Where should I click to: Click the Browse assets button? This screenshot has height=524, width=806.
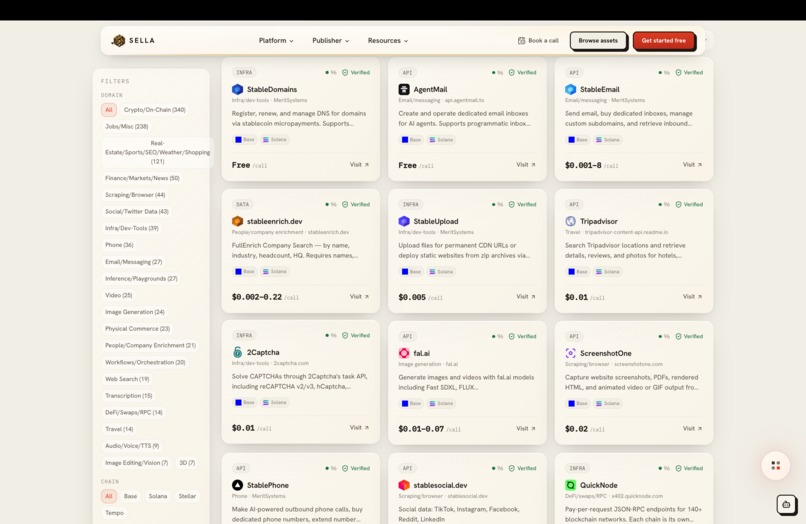click(598, 41)
